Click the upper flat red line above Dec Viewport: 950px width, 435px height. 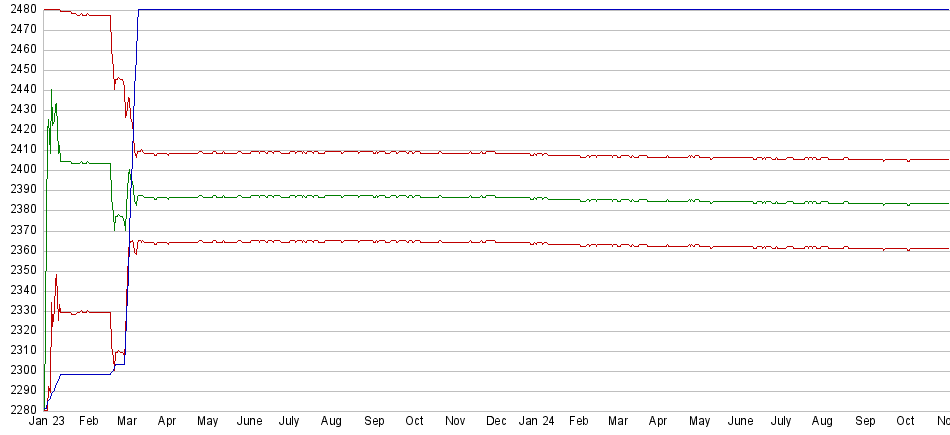pyautogui.click(x=496, y=152)
